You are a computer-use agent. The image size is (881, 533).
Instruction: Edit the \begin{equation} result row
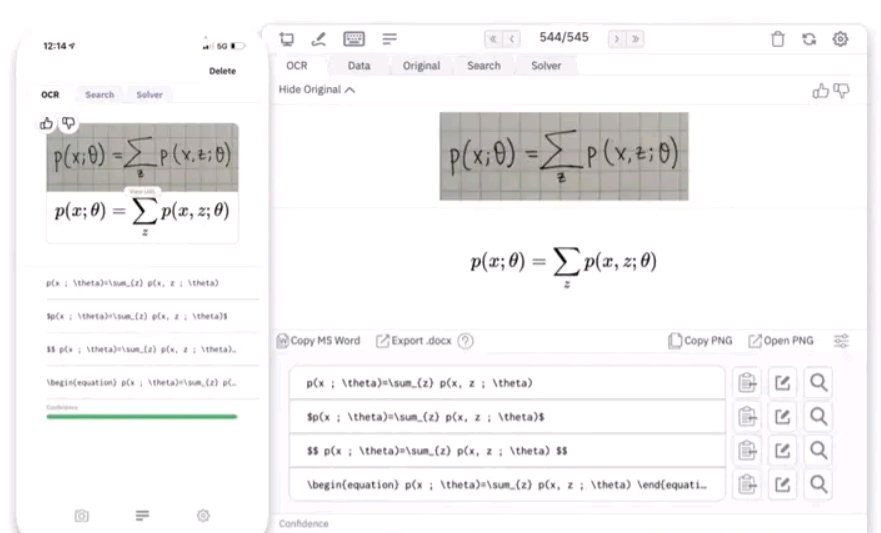click(x=782, y=484)
